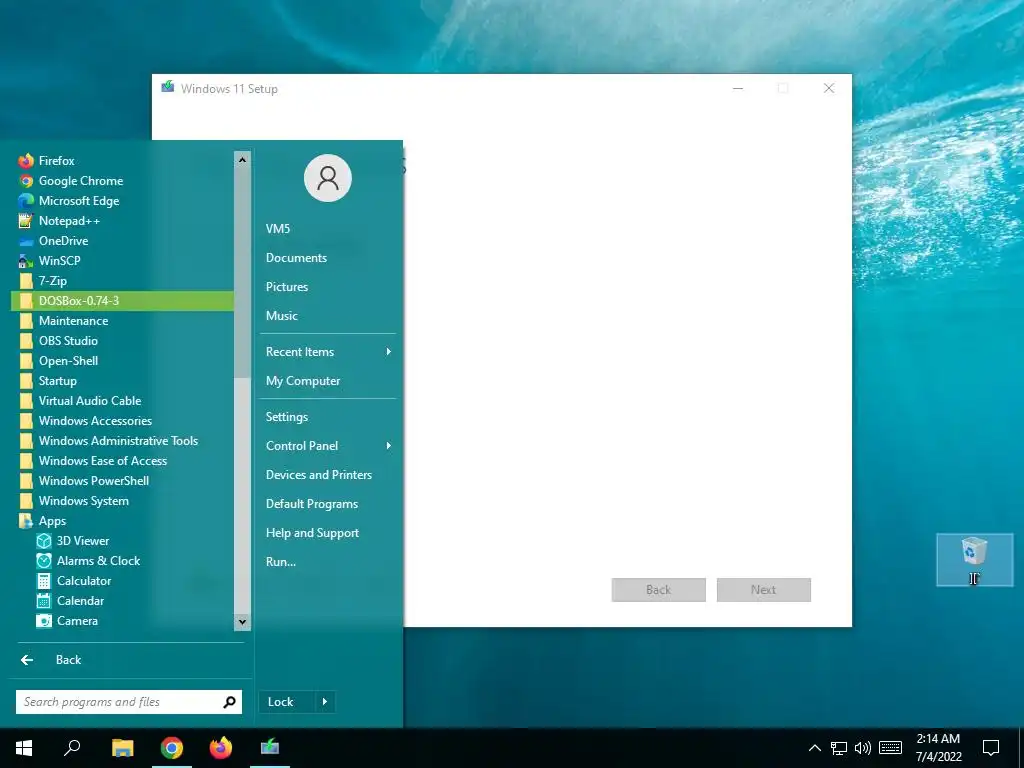Click the search magnifier in start menu box
Viewport: 1024px width, 768px height.
point(229,702)
